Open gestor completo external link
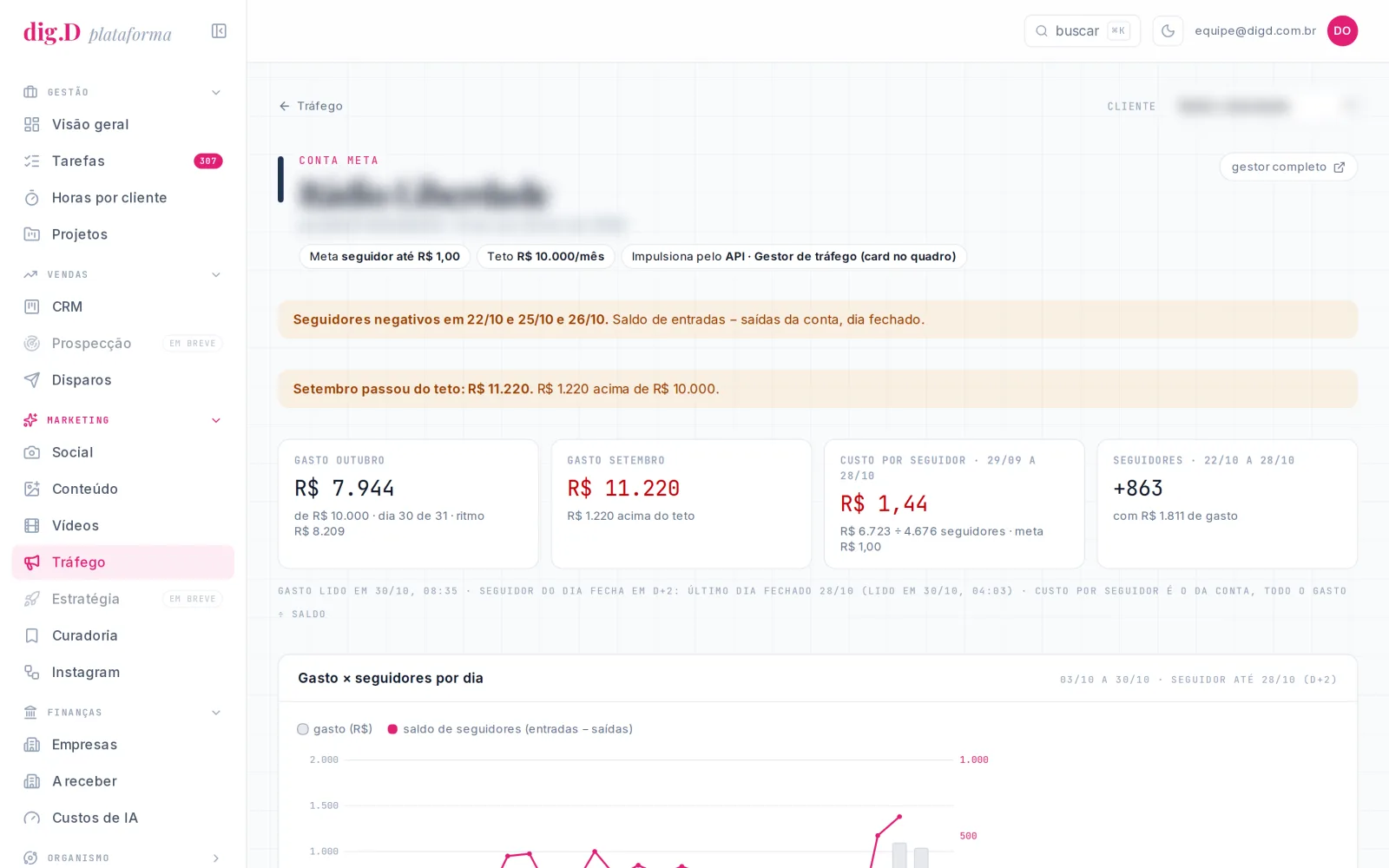Screen dimensions: 1389x868 click(1288, 168)
